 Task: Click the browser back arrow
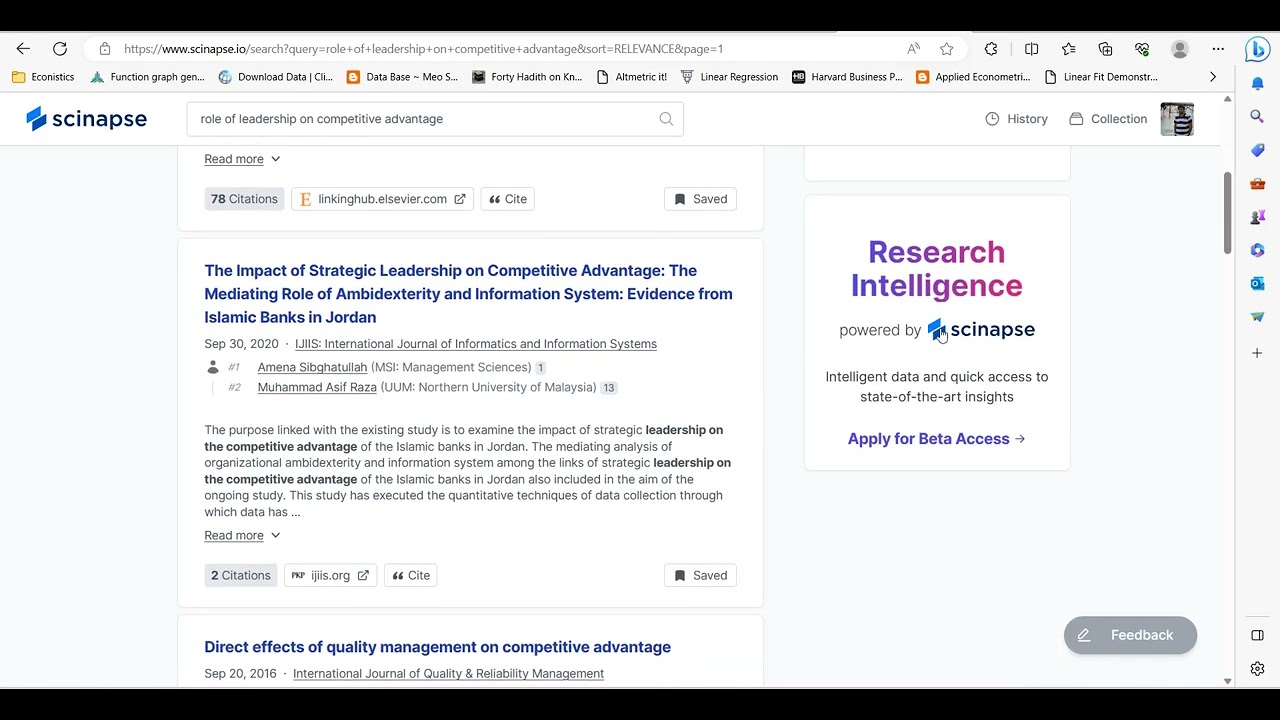pos(23,48)
